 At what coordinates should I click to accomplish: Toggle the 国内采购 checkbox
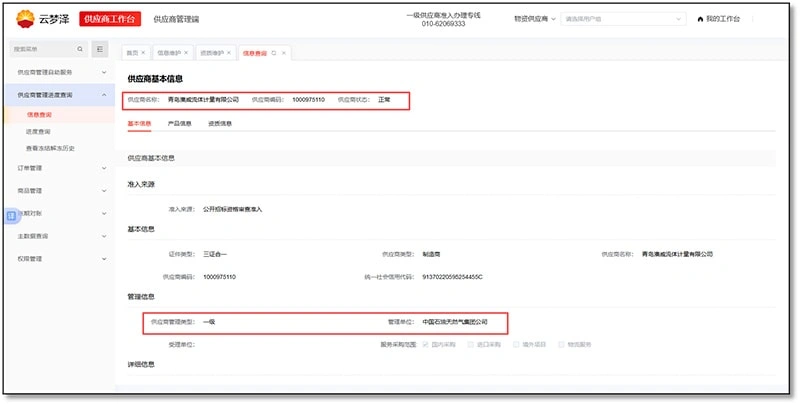click(x=426, y=344)
